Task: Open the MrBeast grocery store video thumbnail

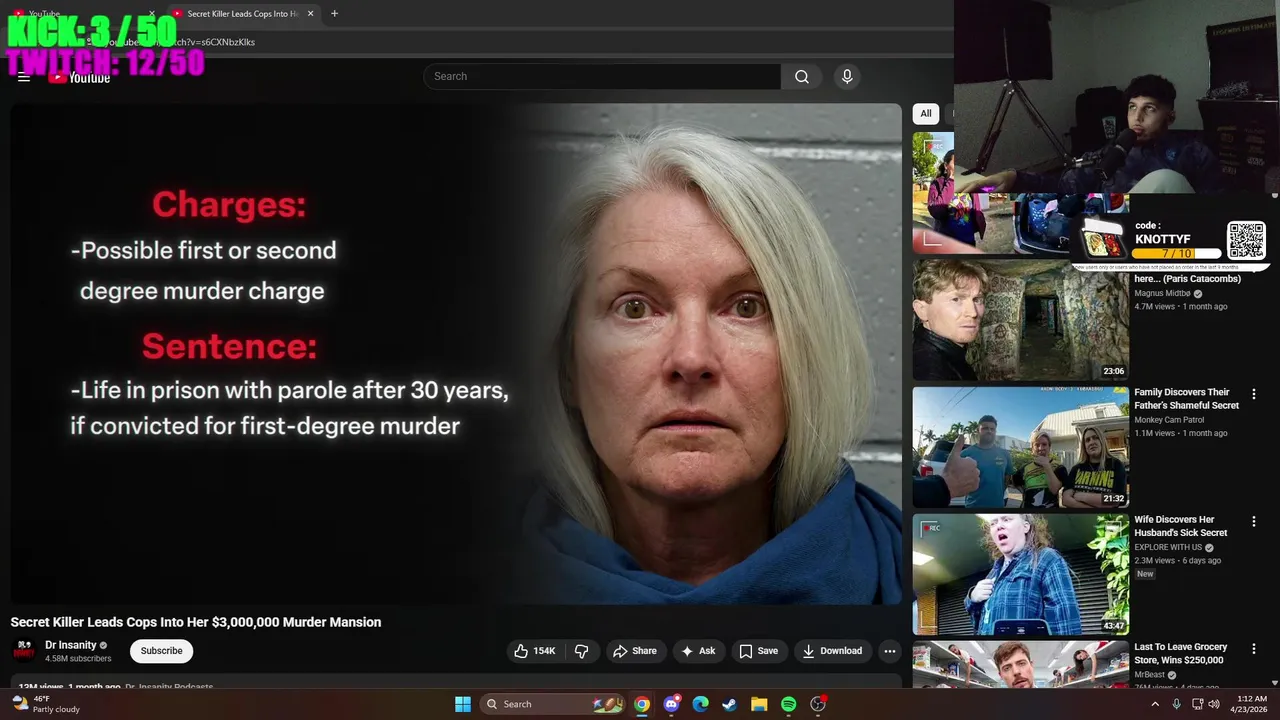Action: click(x=1020, y=665)
